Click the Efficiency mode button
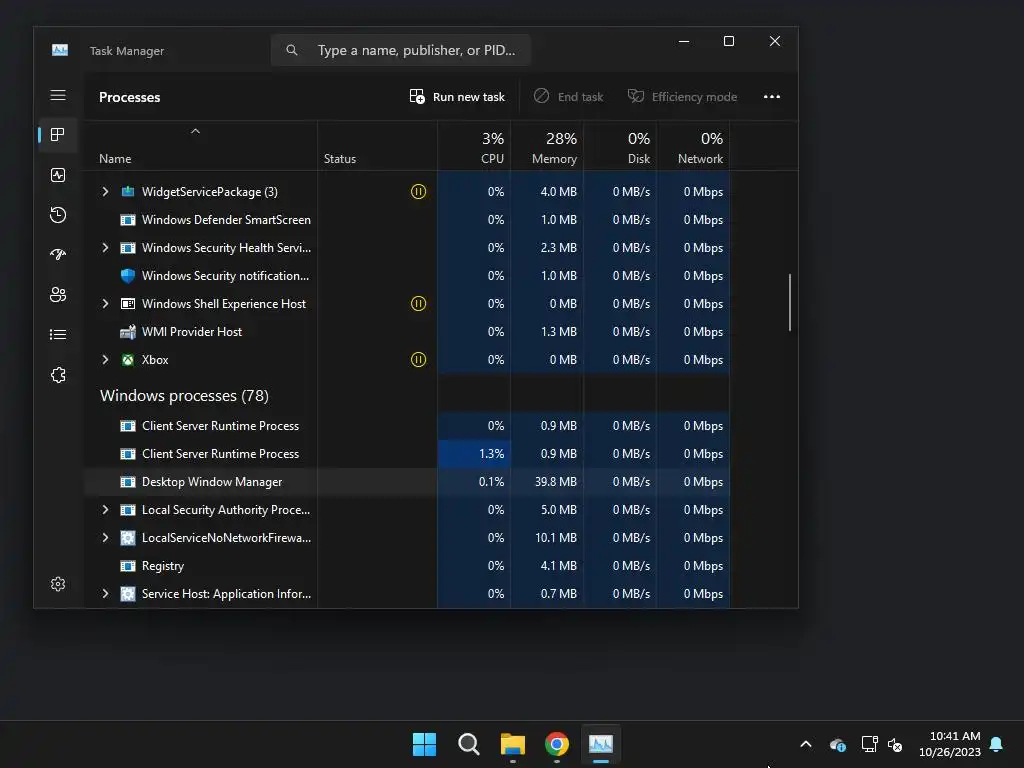Viewport: 1024px width, 768px height. [x=682, y=97]
